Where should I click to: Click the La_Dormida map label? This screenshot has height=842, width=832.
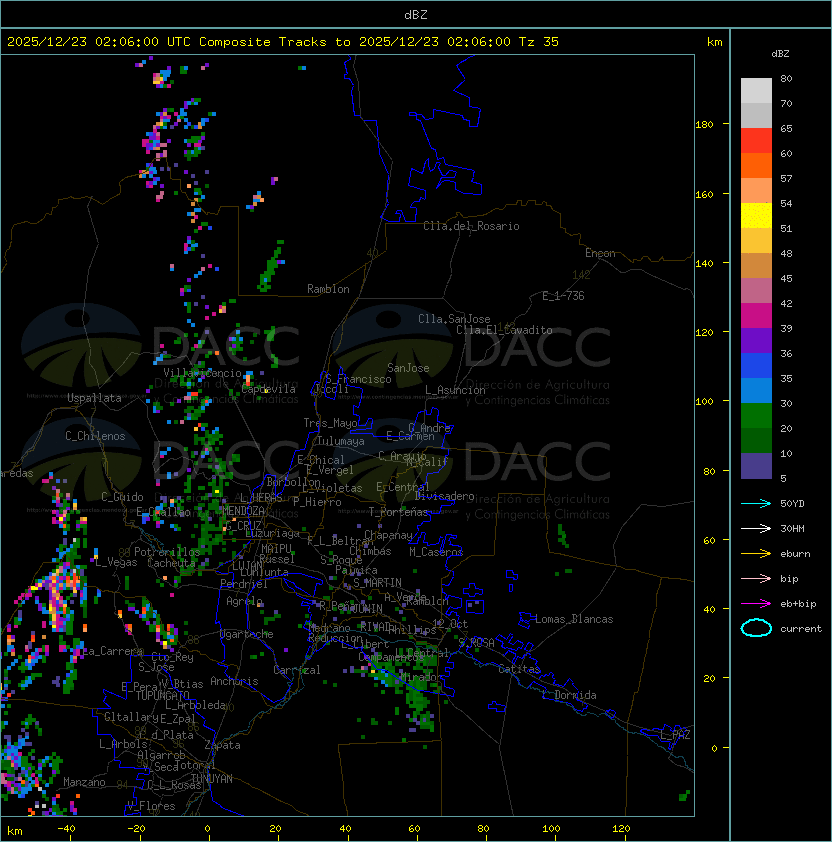[569, 695]
